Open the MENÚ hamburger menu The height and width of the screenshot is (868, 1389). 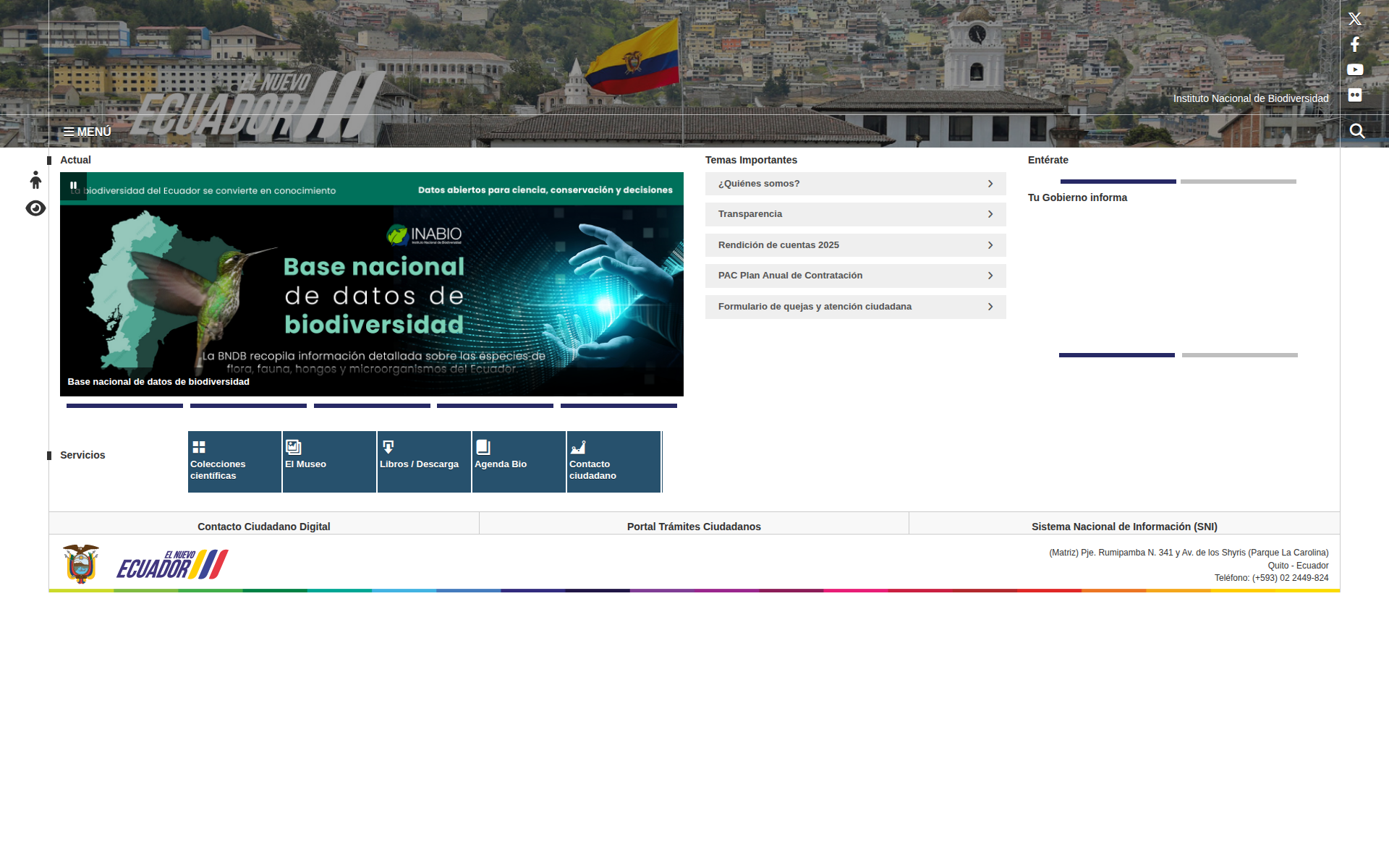pos(87,132)
